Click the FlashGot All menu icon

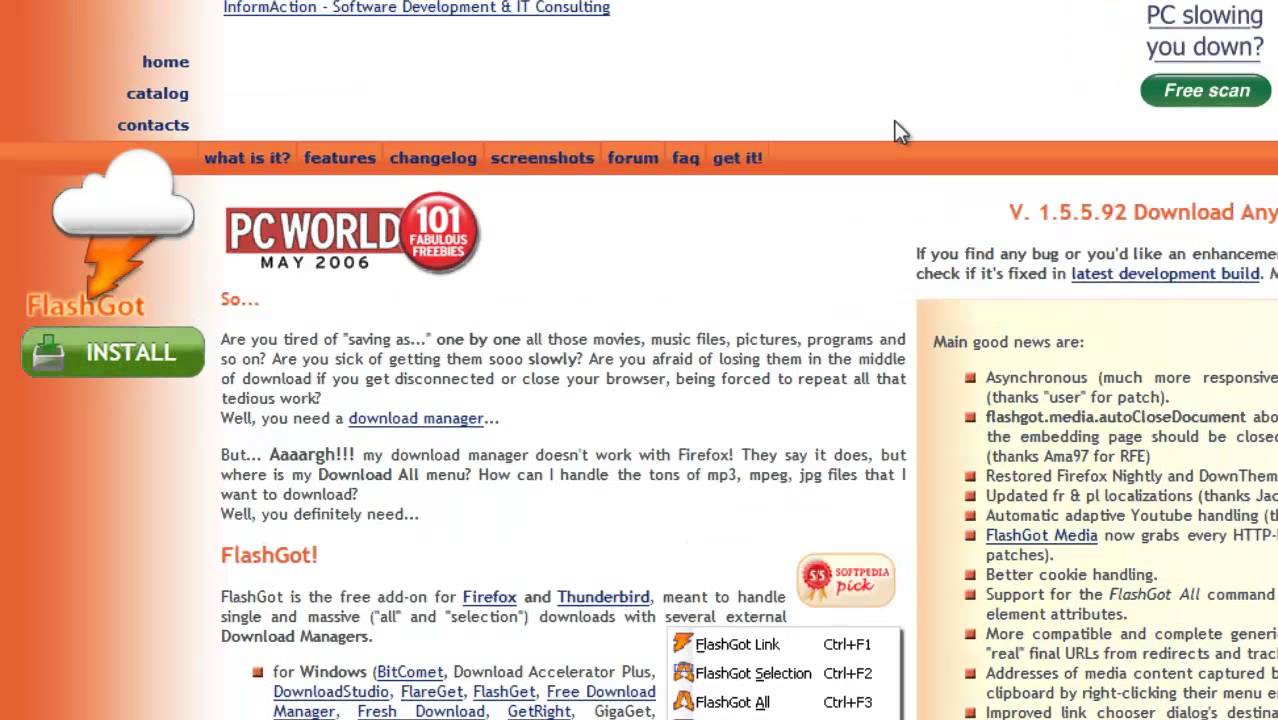(683, 701)
